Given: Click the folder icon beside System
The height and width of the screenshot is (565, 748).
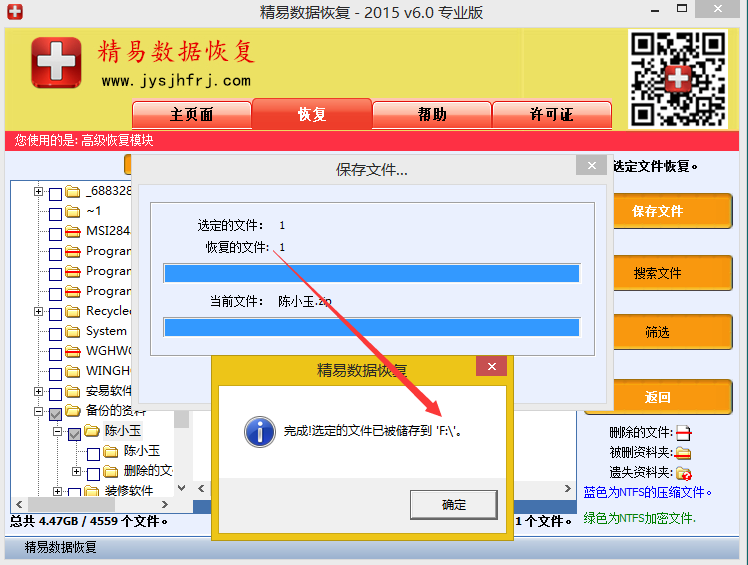Looking at the screenshot, I should 73,332.
